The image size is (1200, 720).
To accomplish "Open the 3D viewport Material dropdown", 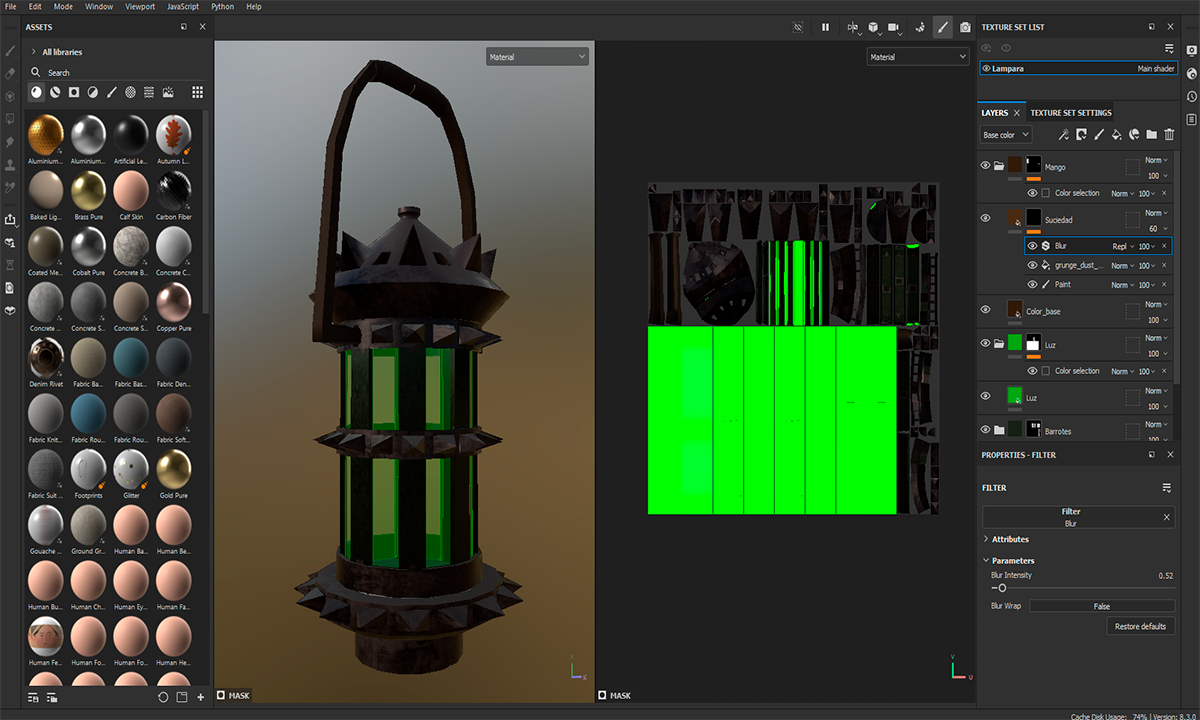I will click(x=537, y=57).
